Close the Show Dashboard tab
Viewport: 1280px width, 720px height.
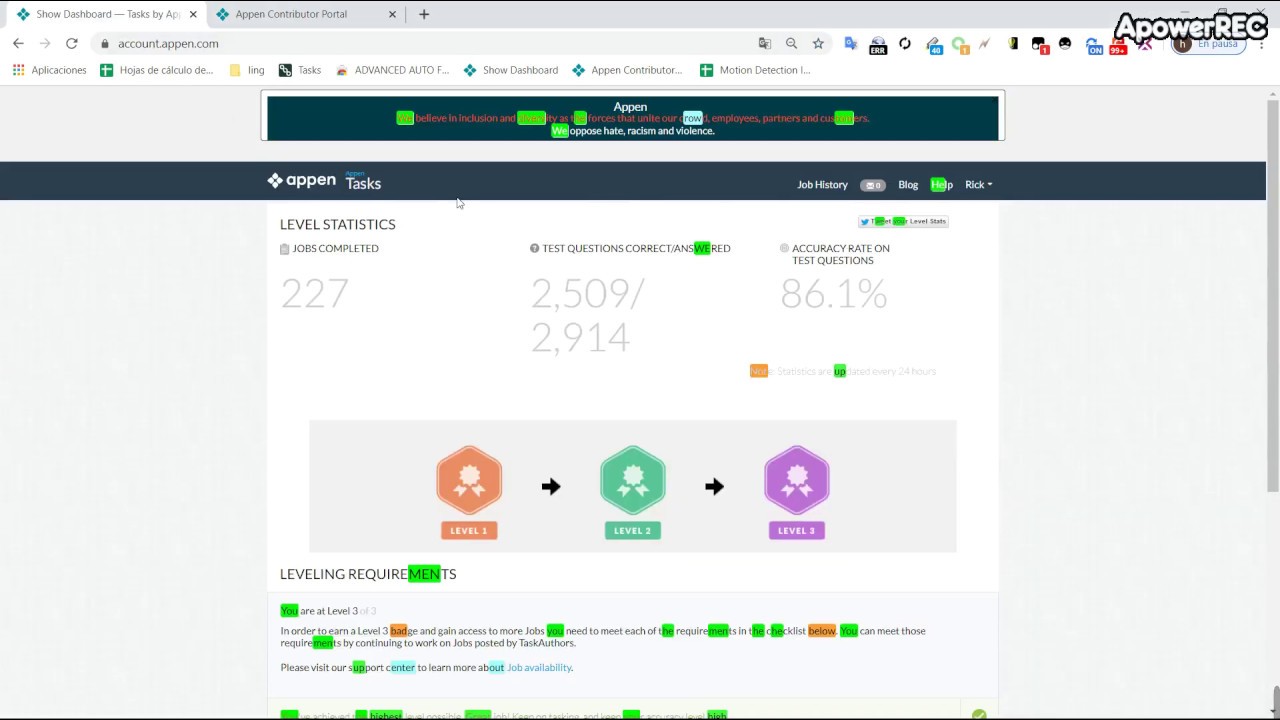point(193,14)
